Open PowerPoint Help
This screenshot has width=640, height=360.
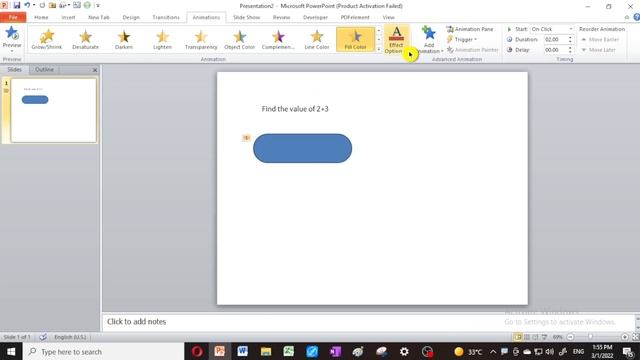pyautogui.click(x=636, y=17)
